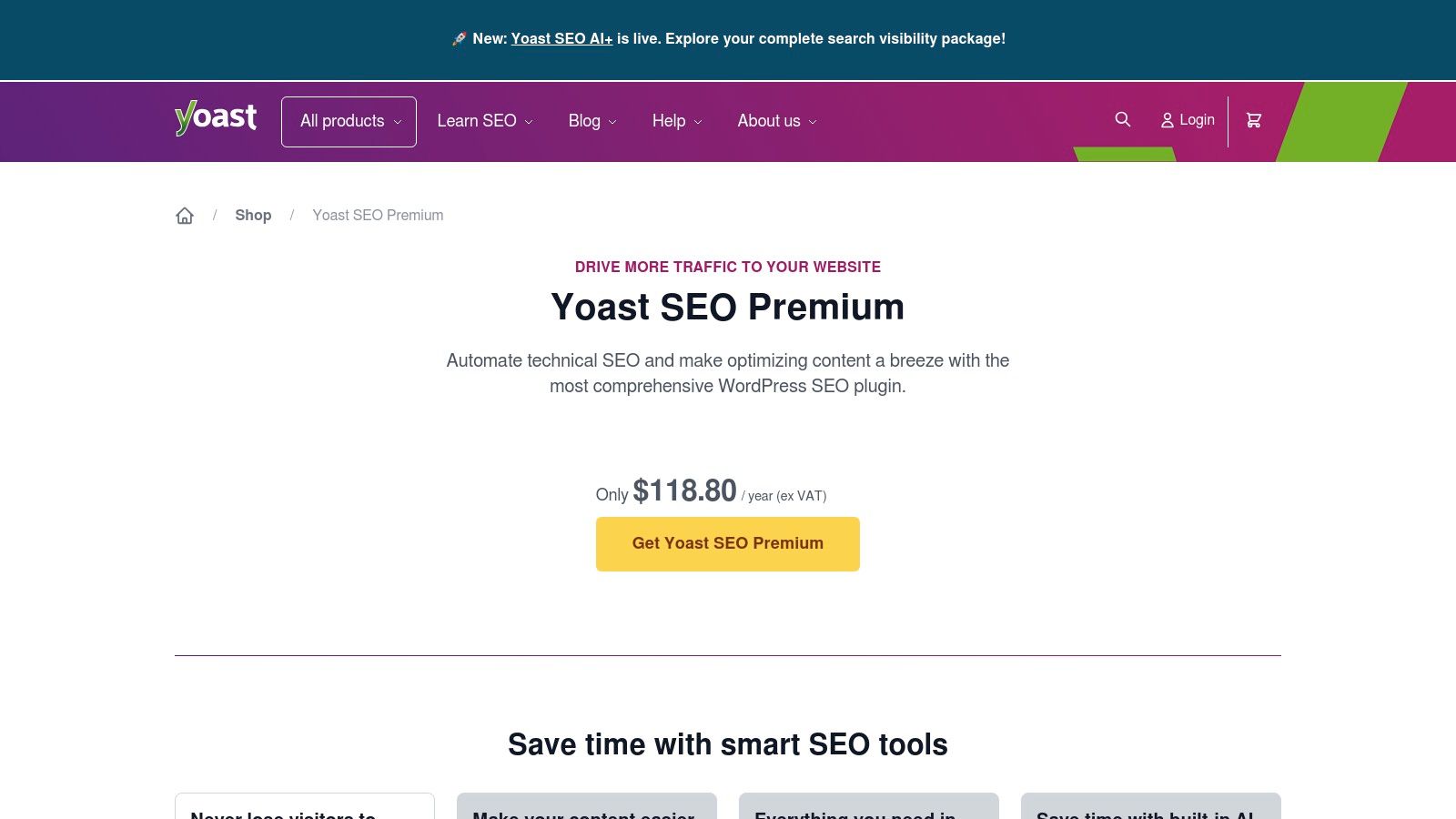This screenshot has height=819, width=1456.
Task: Click the Login user icon
Action: [x=1168, y=120]
